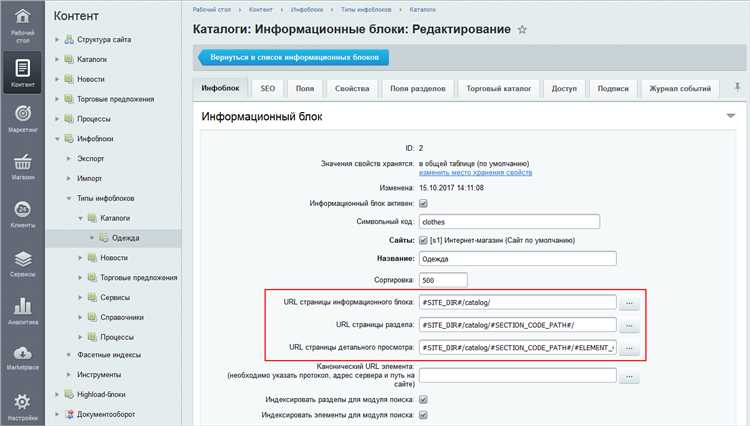Open template picker for URL страницы информационного блока
This screenshot has height=426, width=750.
click(x=629, y=303)
